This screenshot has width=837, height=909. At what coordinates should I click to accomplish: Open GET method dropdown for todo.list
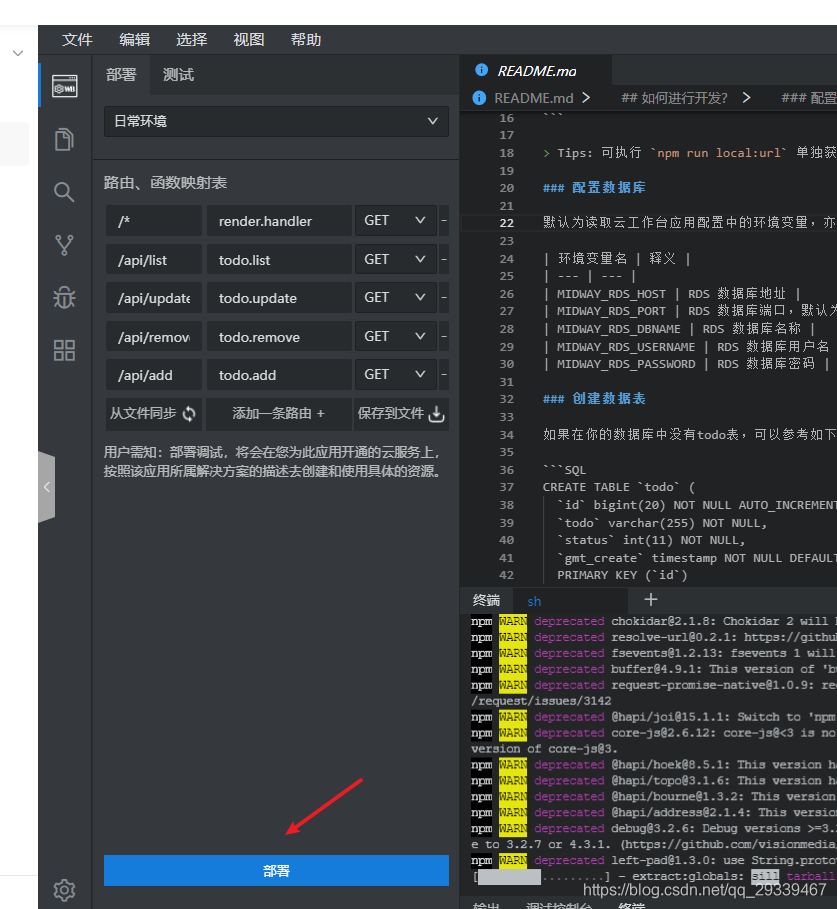coord(395,259)
